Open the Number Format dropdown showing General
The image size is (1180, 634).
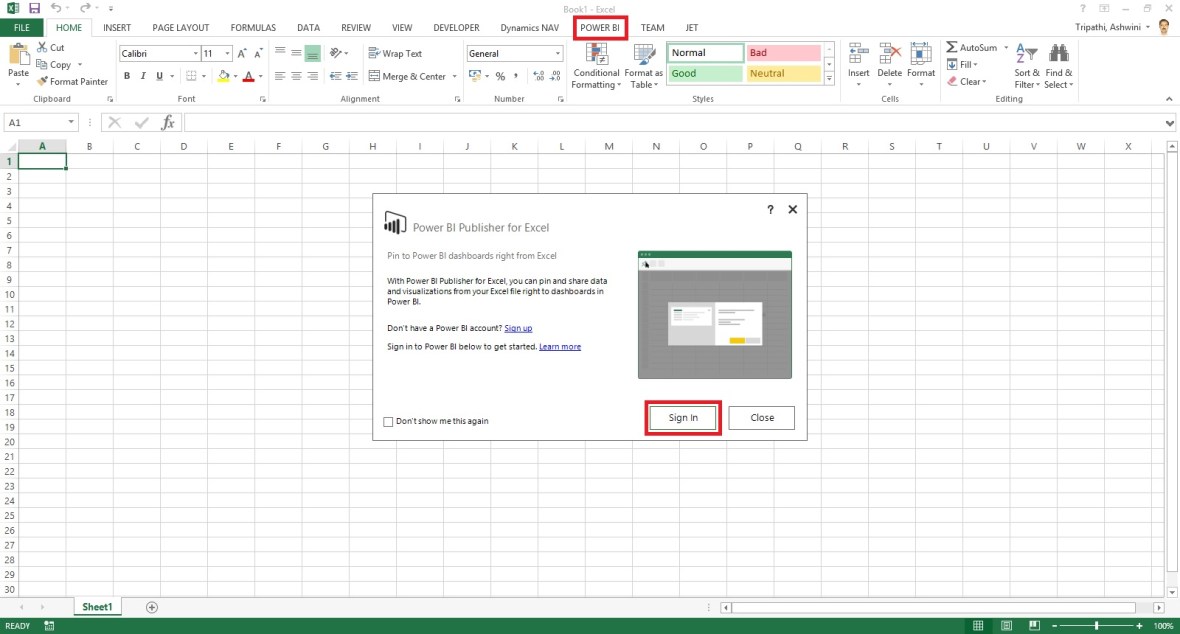point(556,52)
